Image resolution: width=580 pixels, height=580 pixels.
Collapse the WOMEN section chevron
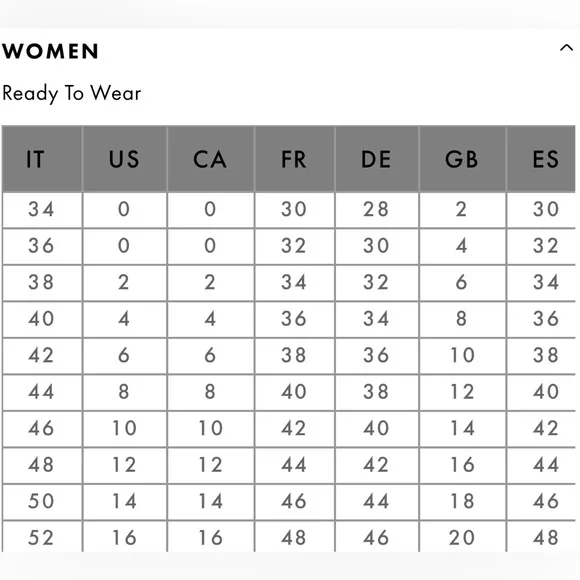(x=566, y=48)
